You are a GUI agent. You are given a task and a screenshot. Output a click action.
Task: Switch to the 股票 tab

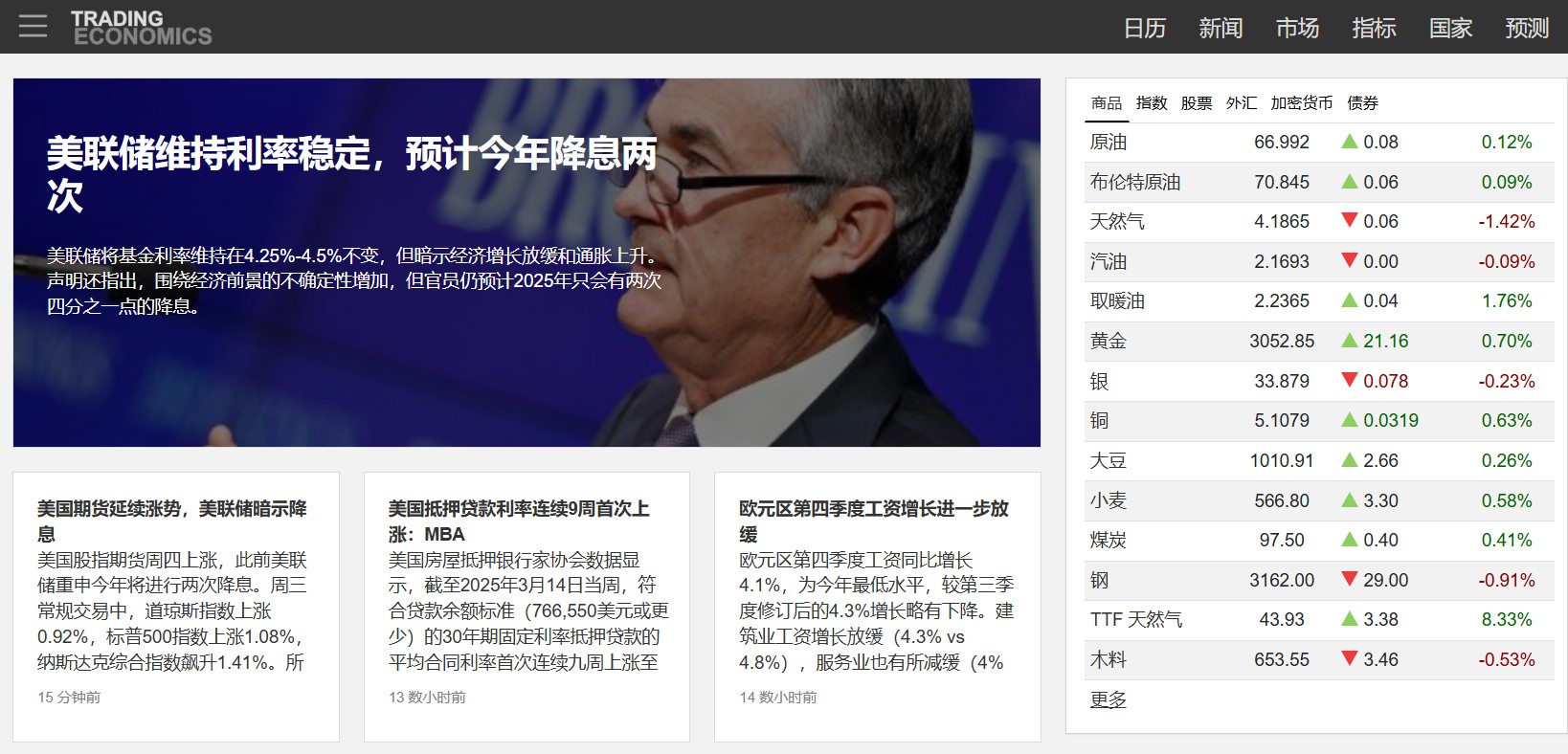[x=1197, y=103]
